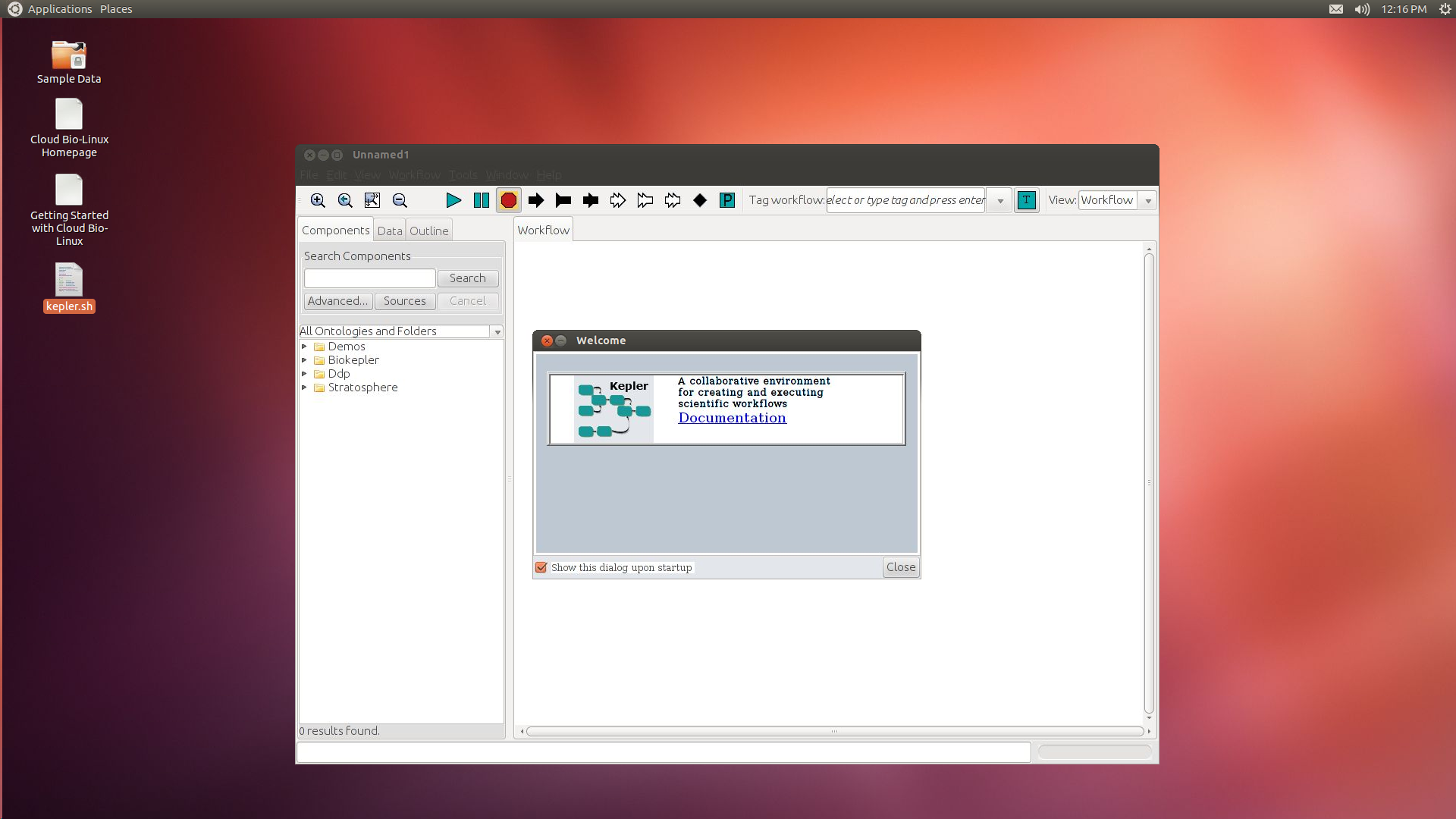Screen dimensions: 1456x819
Task: Add a relation with diamond icon
Action: click(x=700, y=200)
